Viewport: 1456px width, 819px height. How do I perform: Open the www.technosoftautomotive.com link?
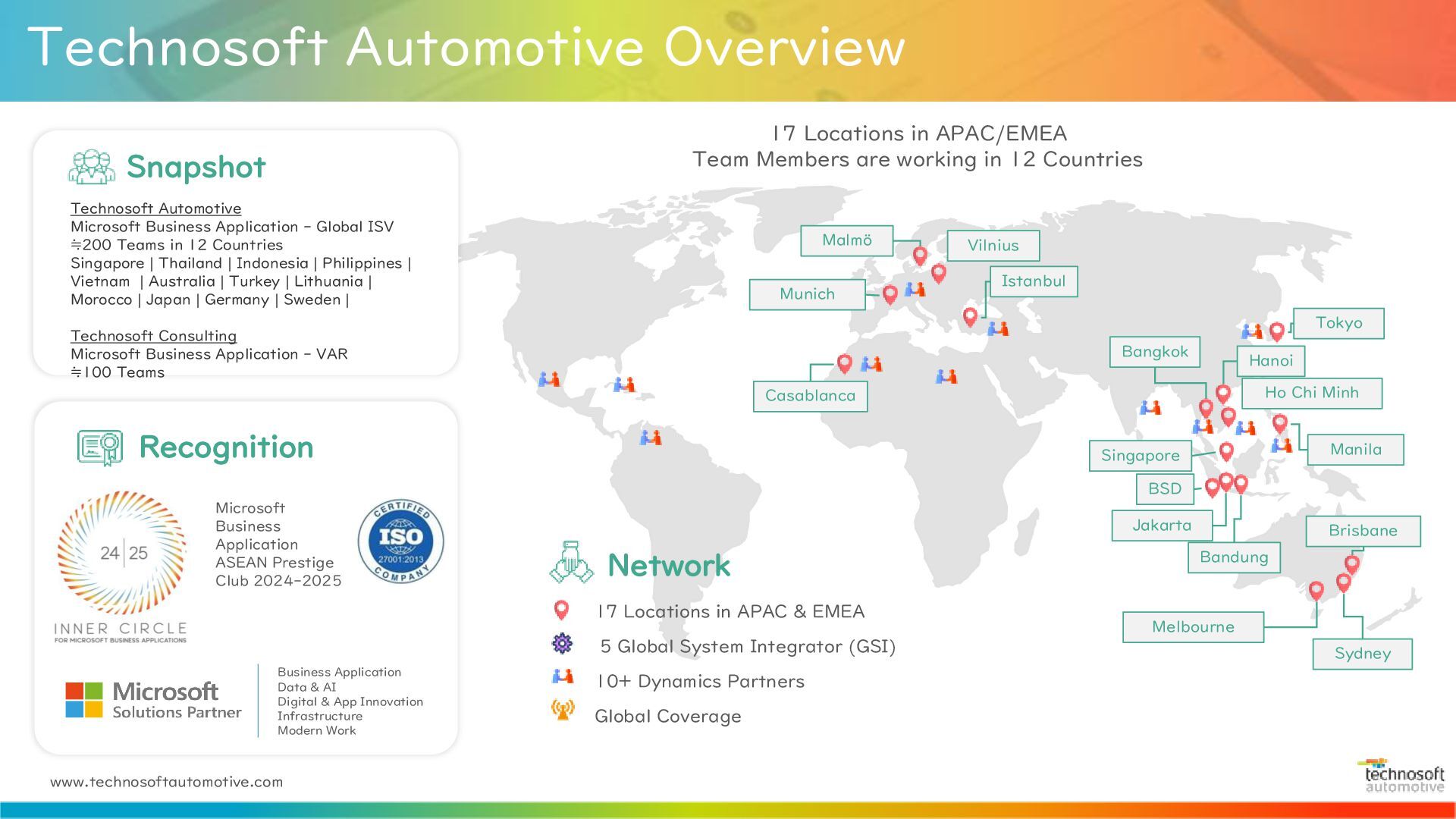pos(166,782)
